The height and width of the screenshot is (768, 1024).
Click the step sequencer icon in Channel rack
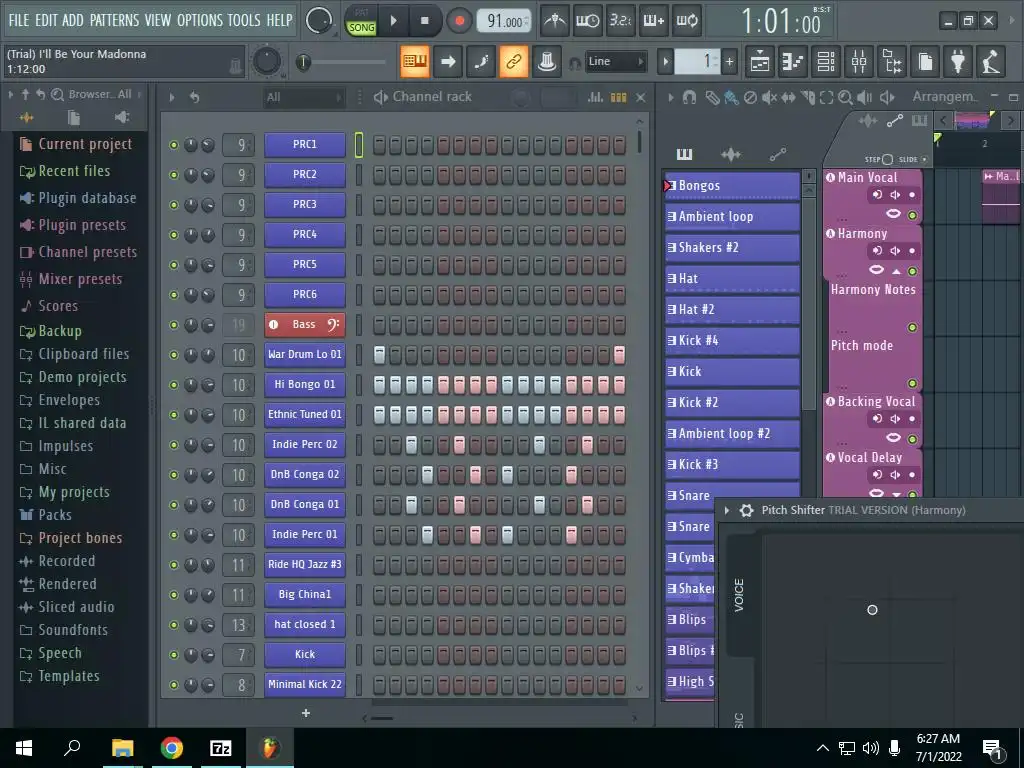(618, 97)
